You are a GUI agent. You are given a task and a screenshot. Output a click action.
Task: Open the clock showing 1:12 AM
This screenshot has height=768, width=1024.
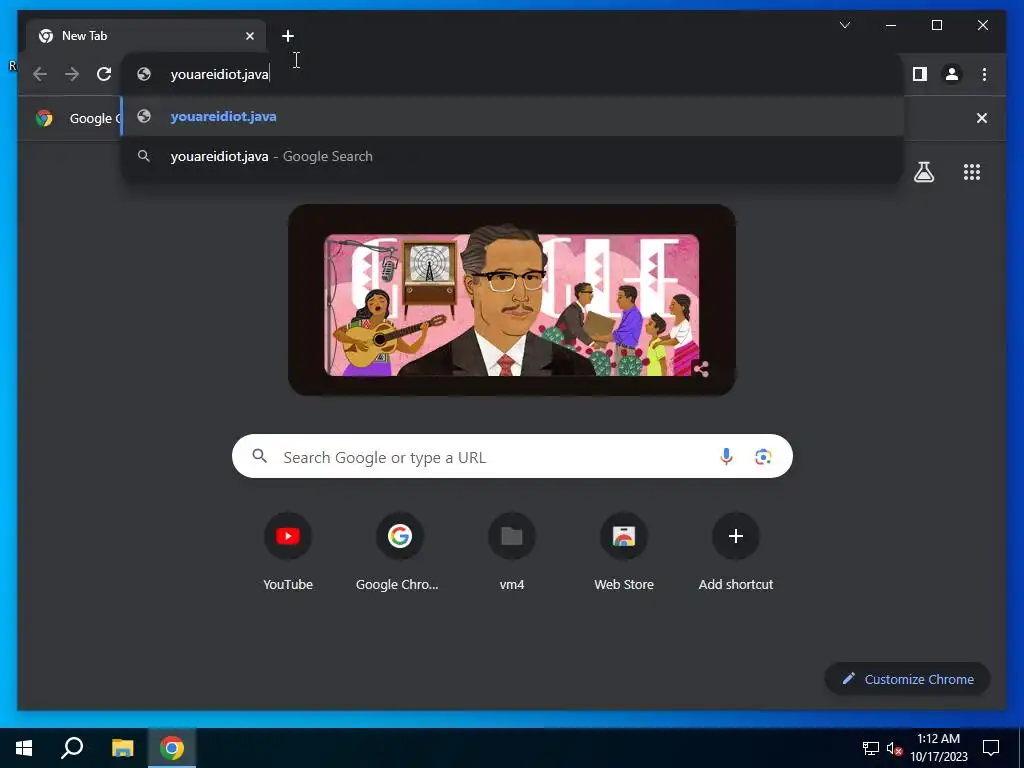coord(938,748)
